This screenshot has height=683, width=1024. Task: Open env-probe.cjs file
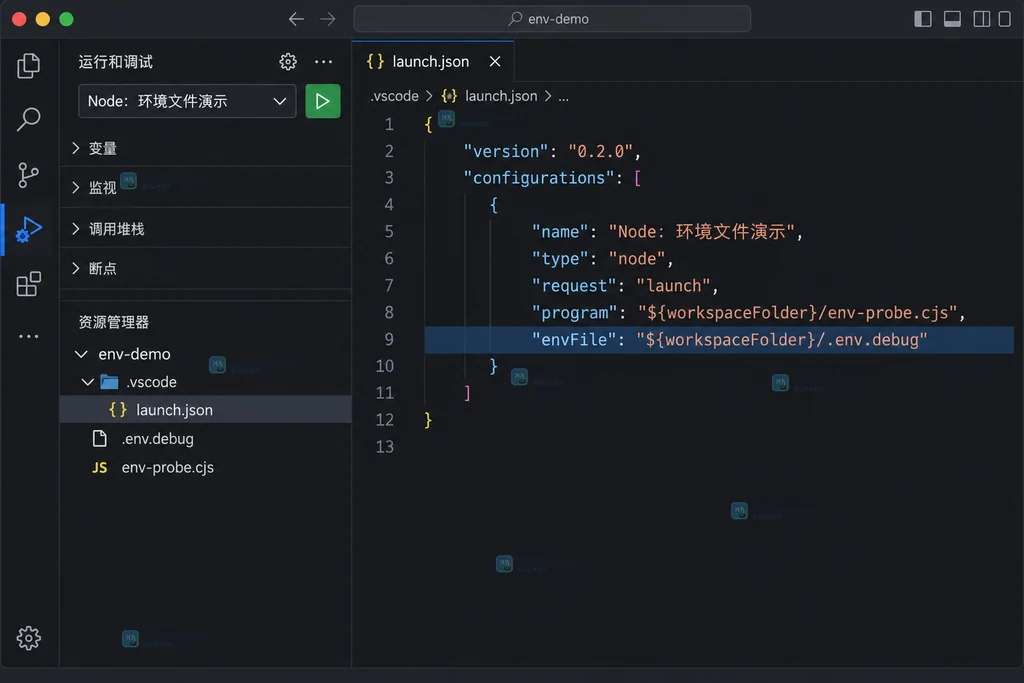point(205,468)
